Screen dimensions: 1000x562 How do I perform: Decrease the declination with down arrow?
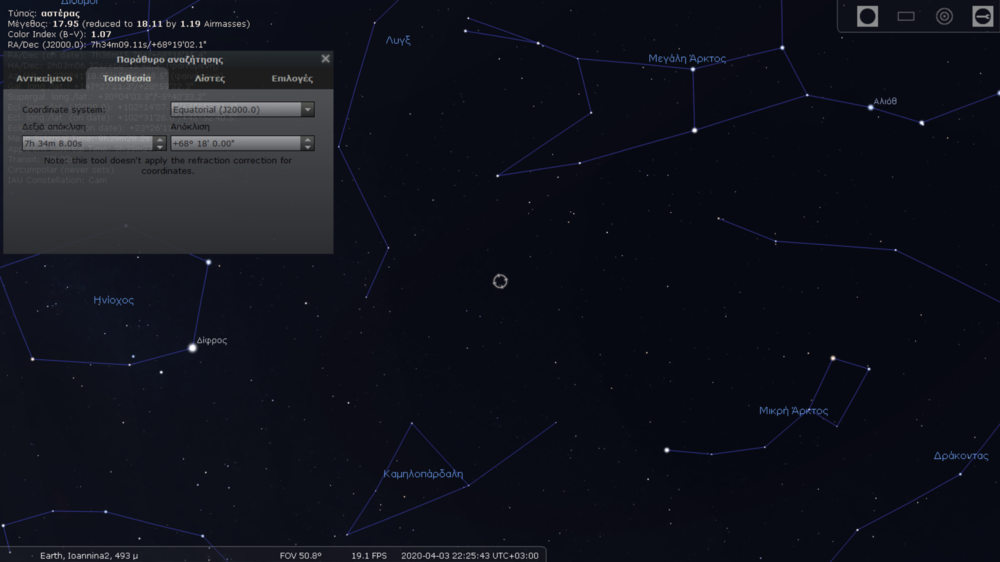(308, 148)
